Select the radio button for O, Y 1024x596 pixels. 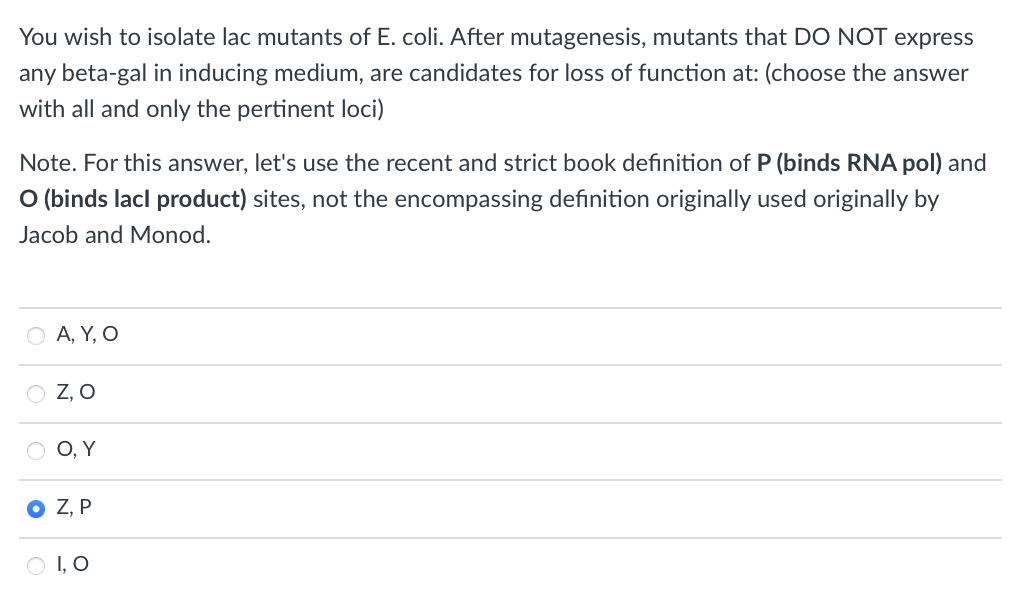pos(36,450)
